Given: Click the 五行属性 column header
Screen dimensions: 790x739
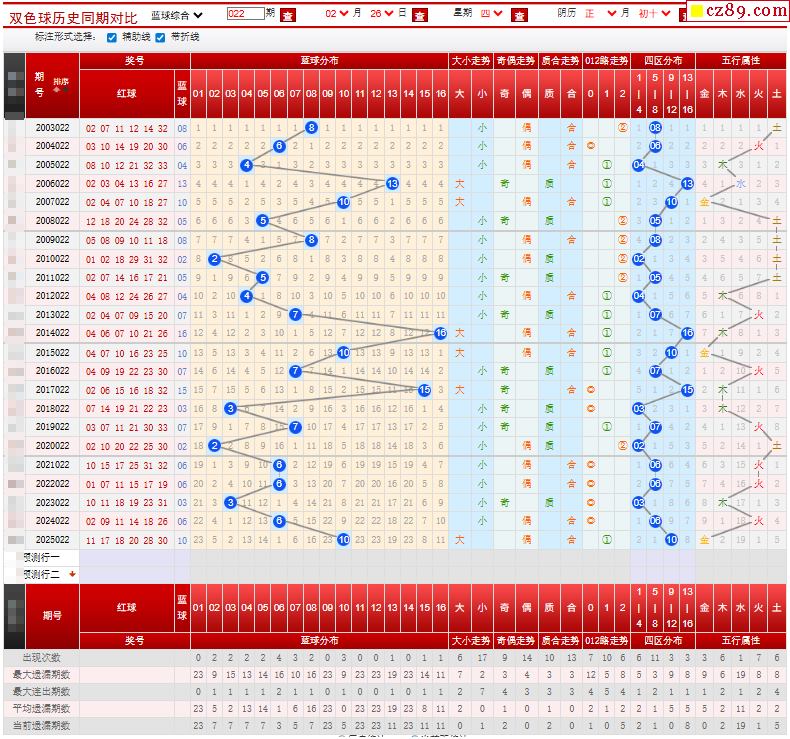Looking at the screenshot, I should pos(741,61).
